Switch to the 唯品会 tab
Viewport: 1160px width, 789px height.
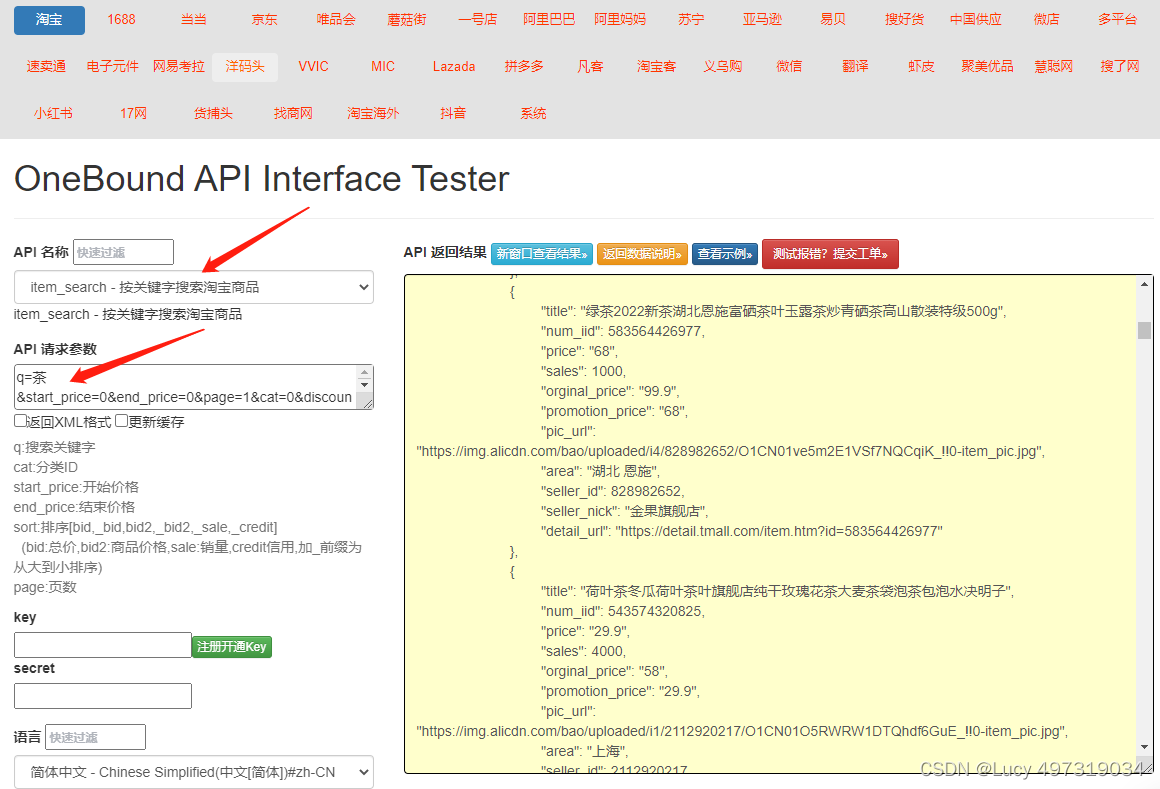pos(336,20)
